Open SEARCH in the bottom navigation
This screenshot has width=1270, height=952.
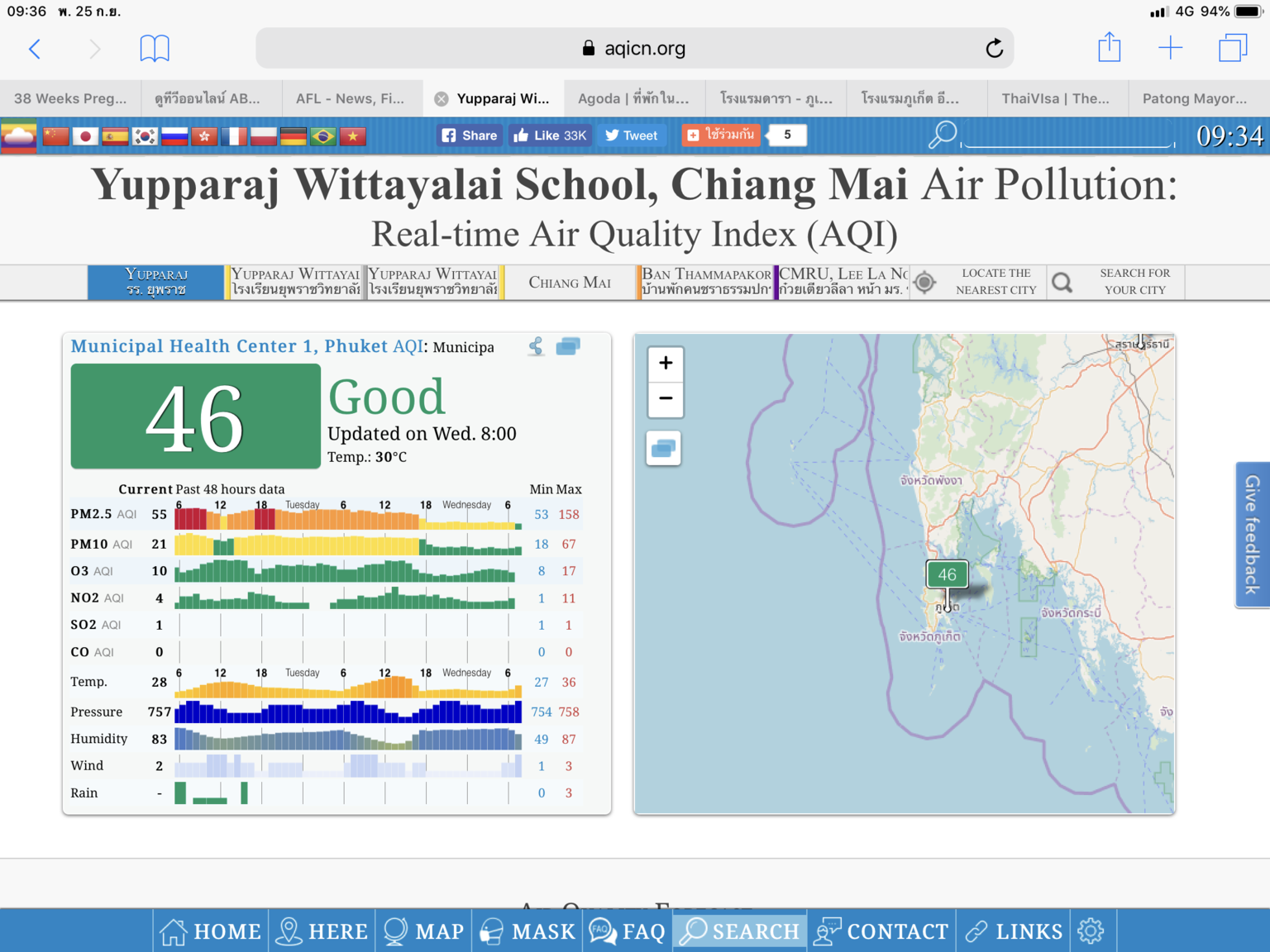[x=740, y=931]
